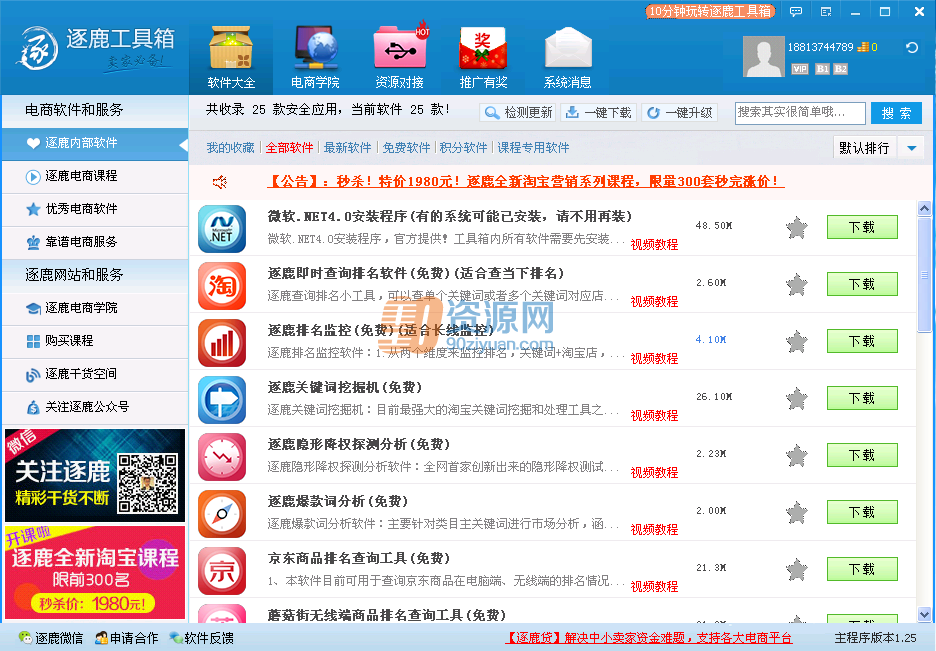
Task: Click the 关注逐鹿 WeChat QR banner
Action: pos(95,476)
